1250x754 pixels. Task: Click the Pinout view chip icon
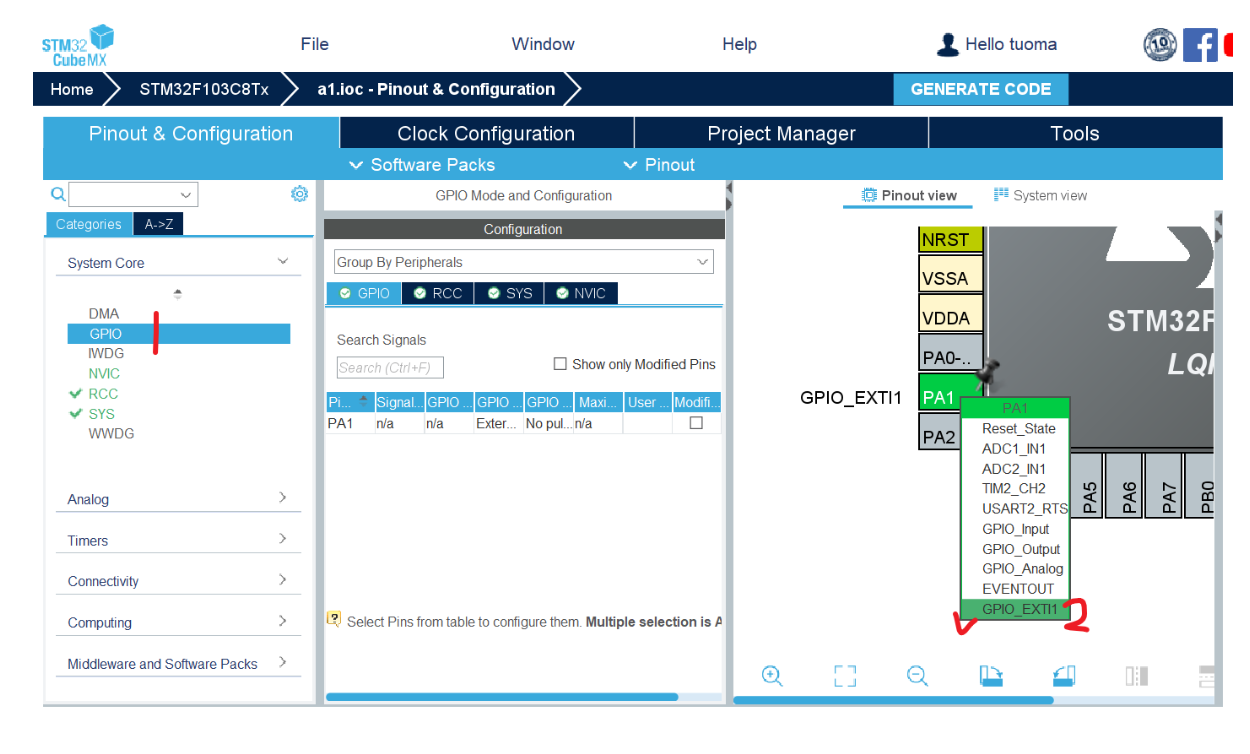coord(869,195)
